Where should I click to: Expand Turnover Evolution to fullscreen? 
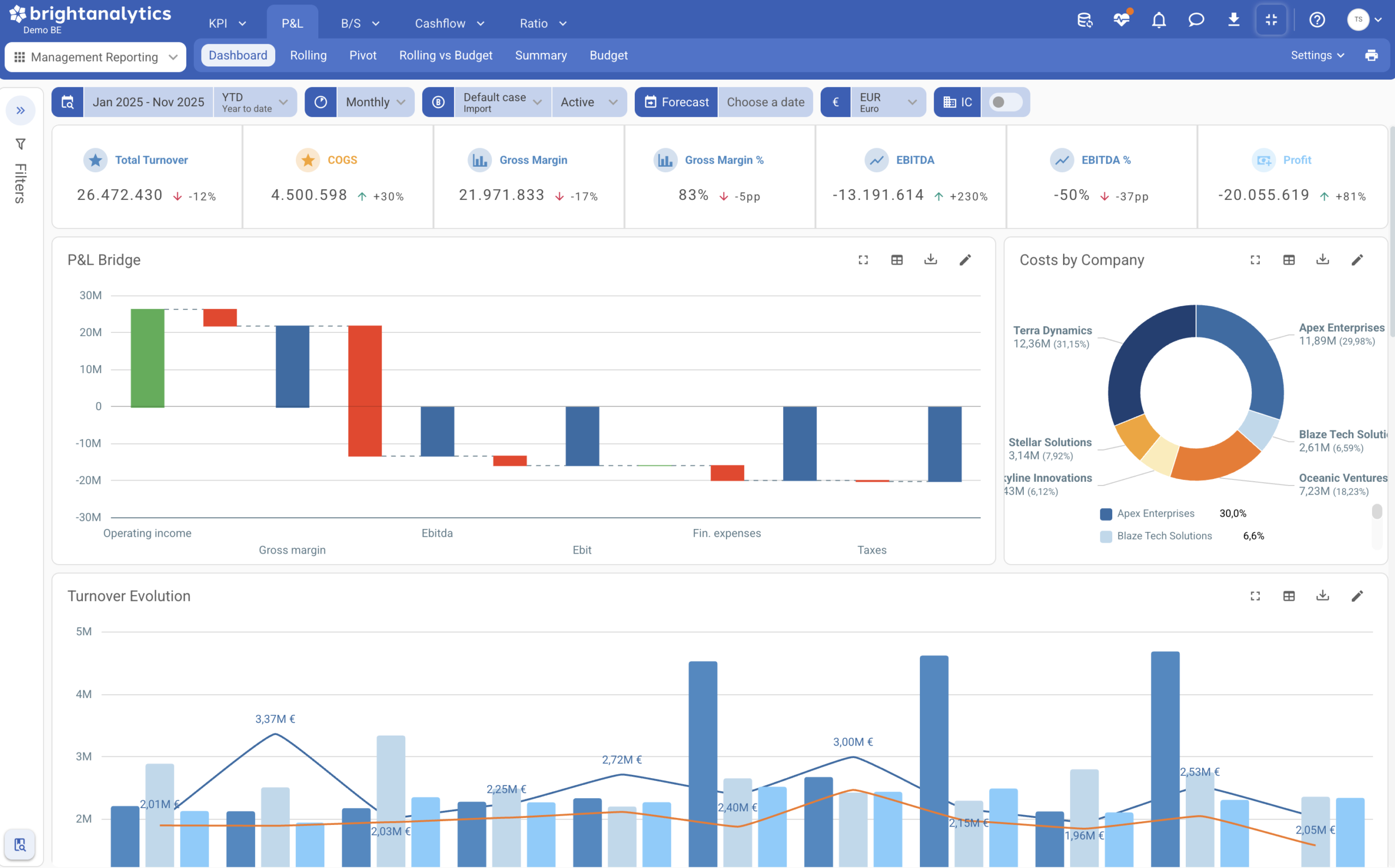click(x=1255, y=596)
